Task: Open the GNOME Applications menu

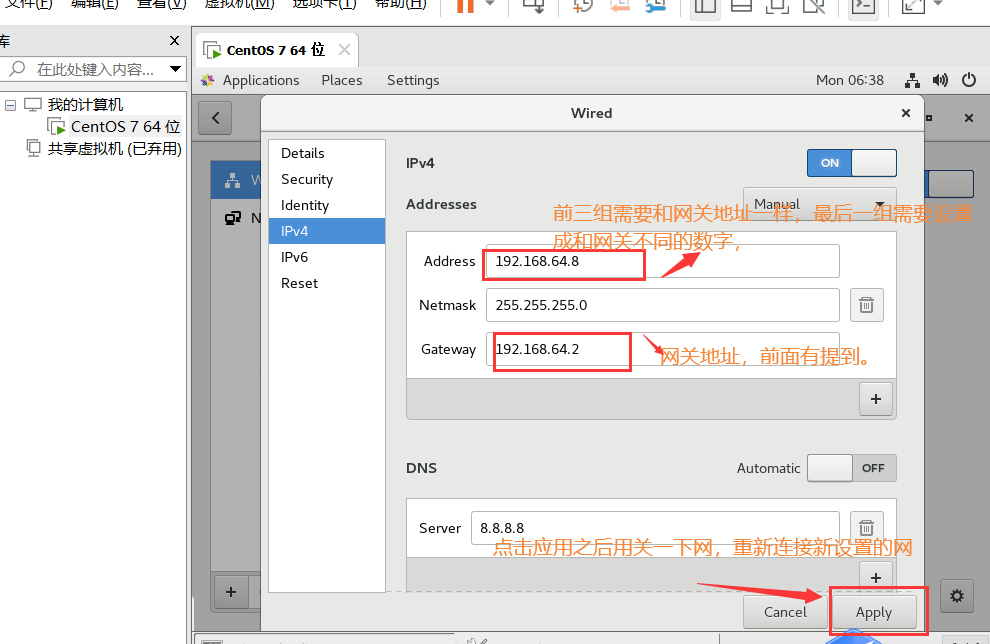Action: [x=261, y=80]
